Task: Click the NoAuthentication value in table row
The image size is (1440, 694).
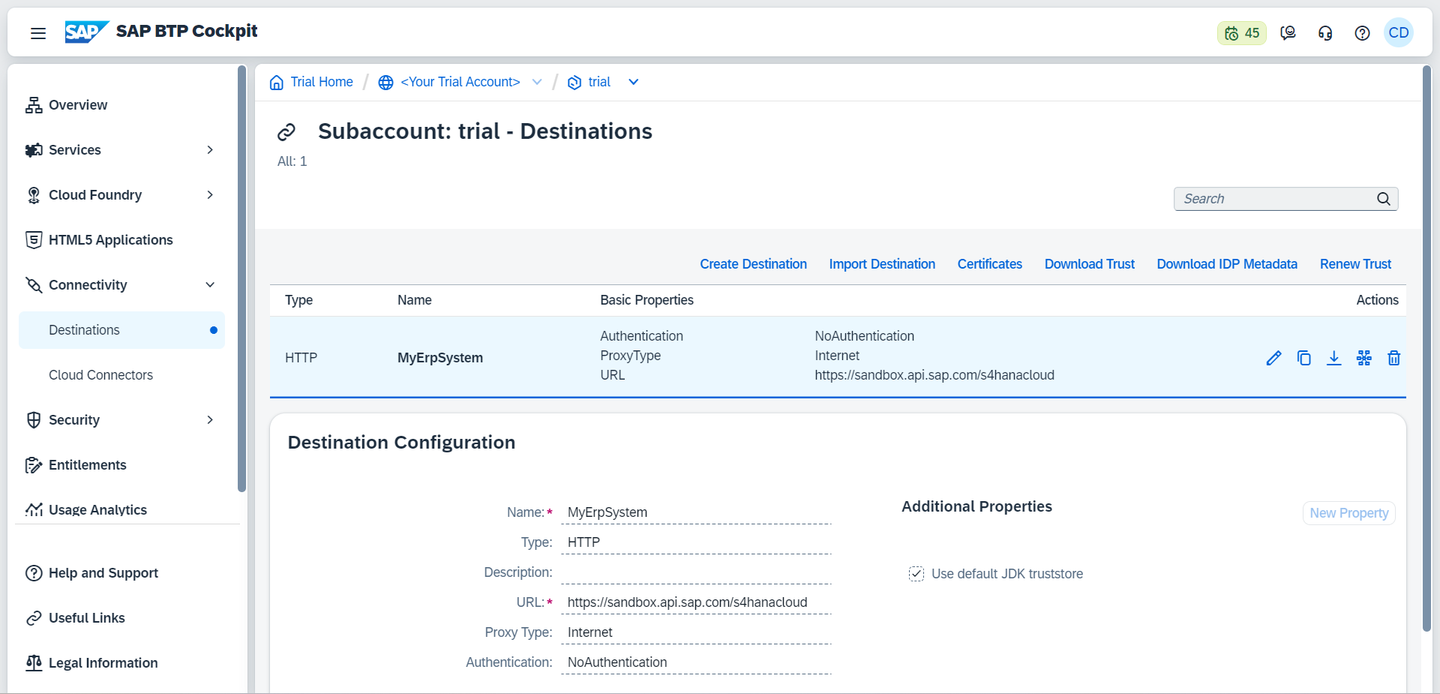Action: (x=865, y=336)
